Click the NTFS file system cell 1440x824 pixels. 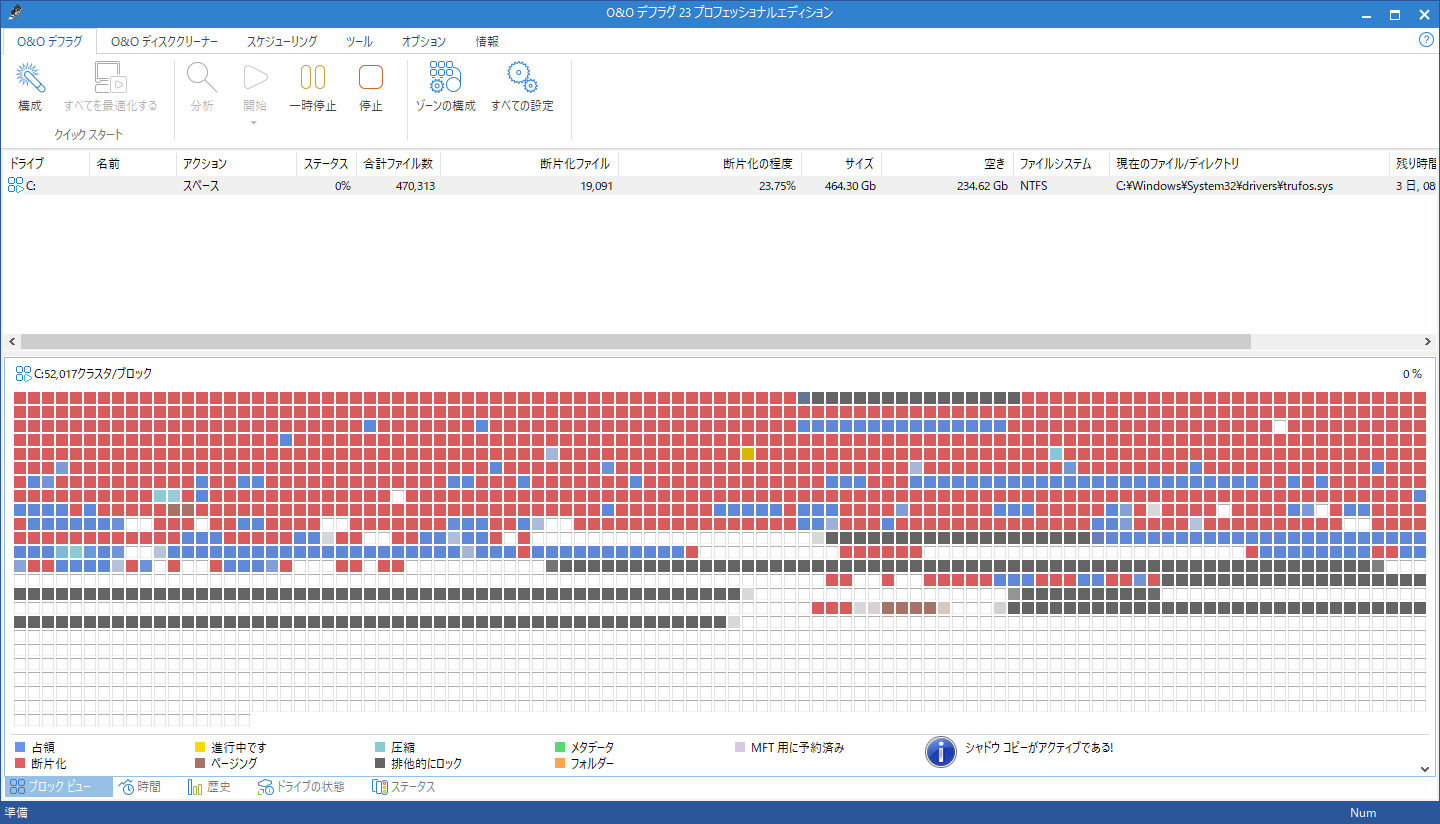pyautogui.click(x=1034, y=186)
